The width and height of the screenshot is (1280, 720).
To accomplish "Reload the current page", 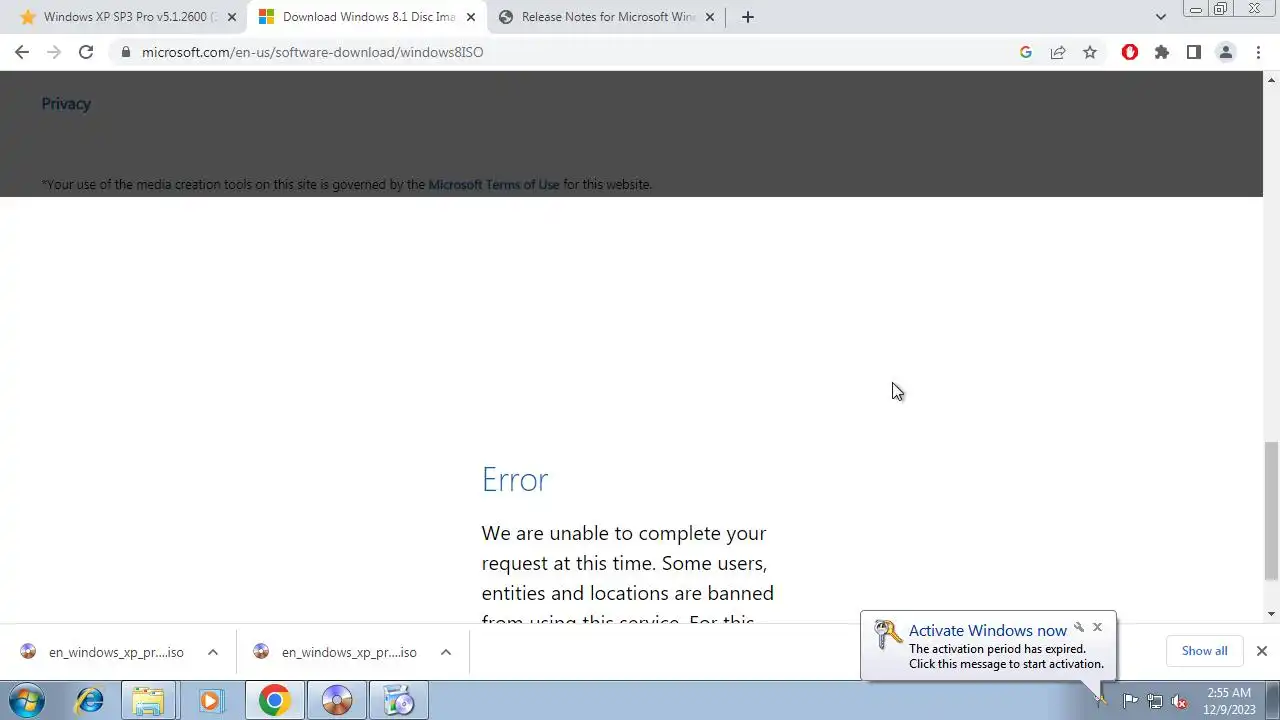I will (x=86, y=52).
